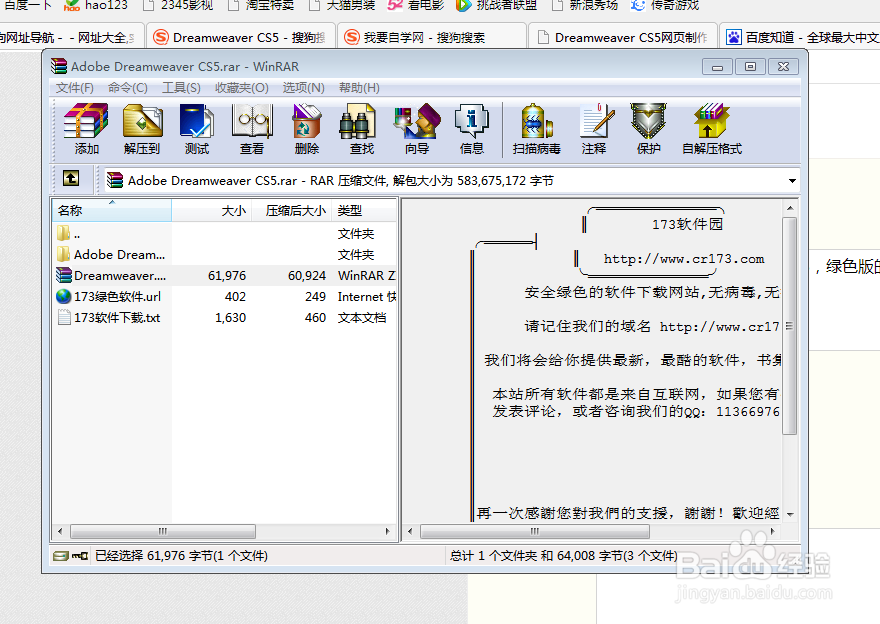This screenshot has height=624, width=880.
Task: Select the Dreamweaver... WinRAR archive file
Action: 224,276
